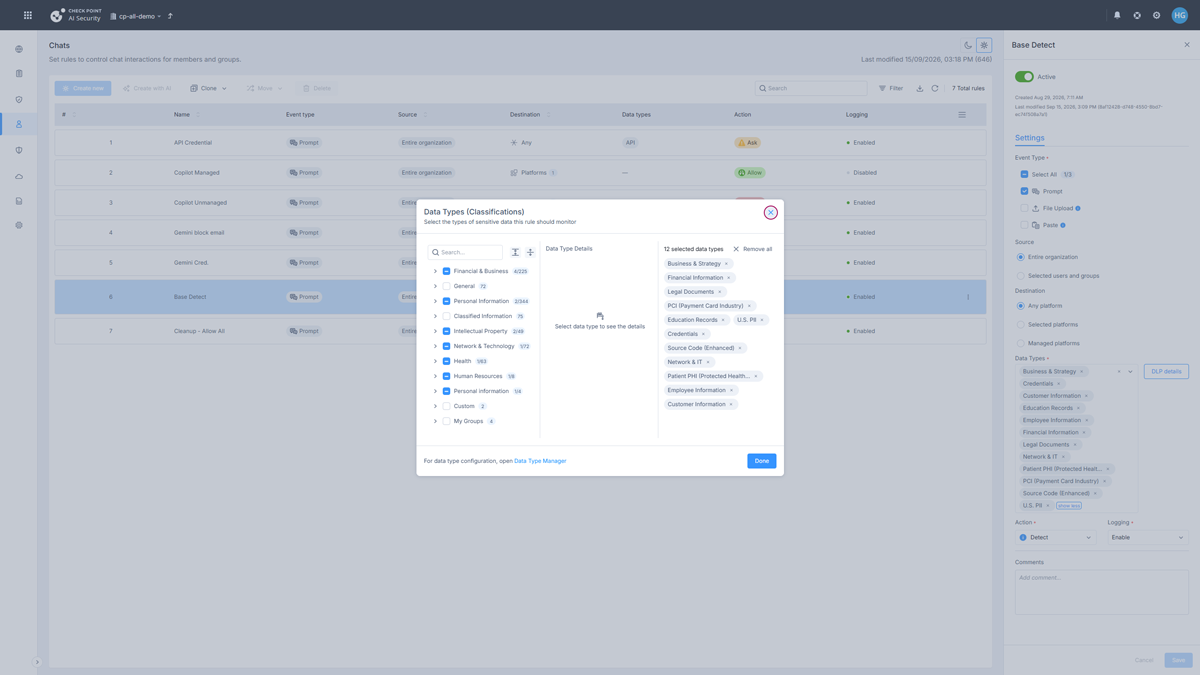The width and height of the screenshot is (1200, 675).
Task: Remove Patient PHI chip in dialog
Action: click(756, 376)
